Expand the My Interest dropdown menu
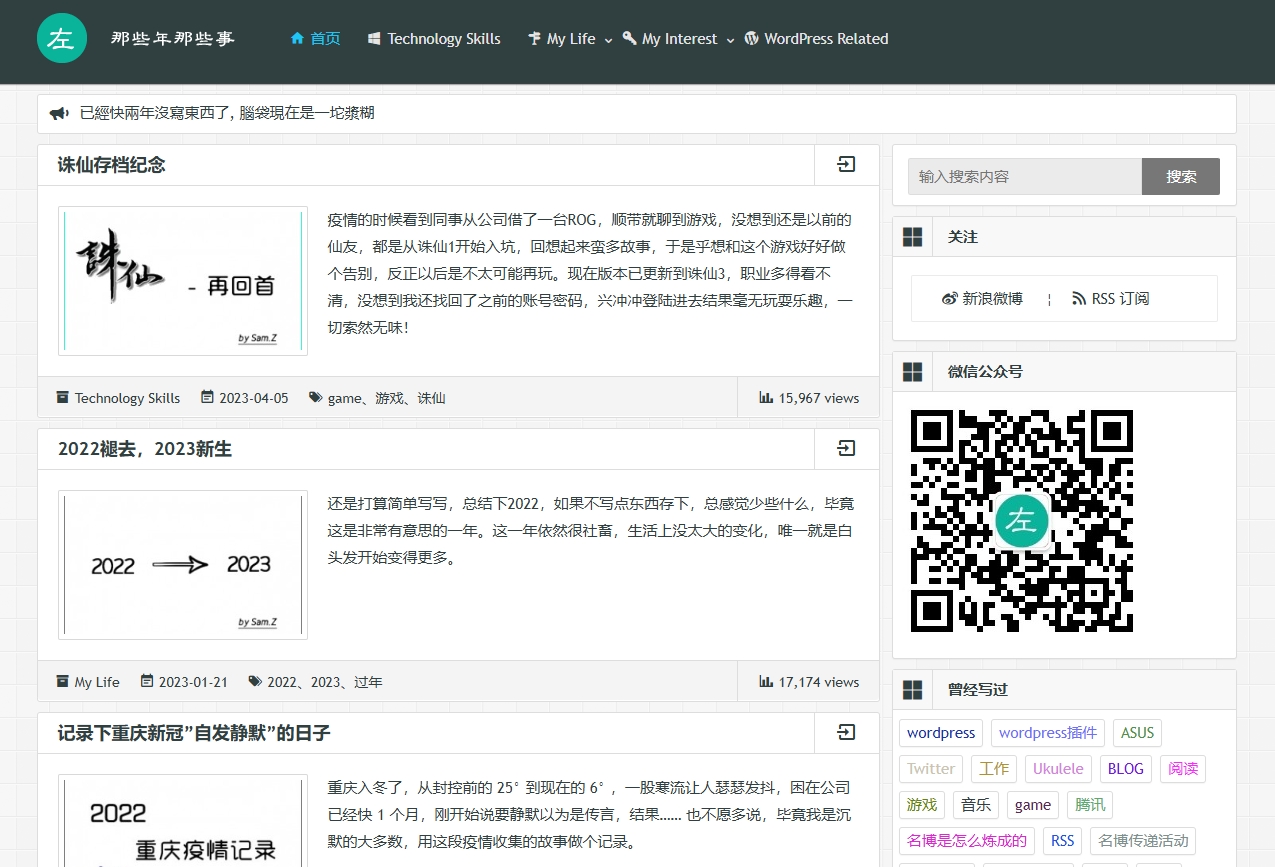1275x867 pixels. click(x=680, y=39)
